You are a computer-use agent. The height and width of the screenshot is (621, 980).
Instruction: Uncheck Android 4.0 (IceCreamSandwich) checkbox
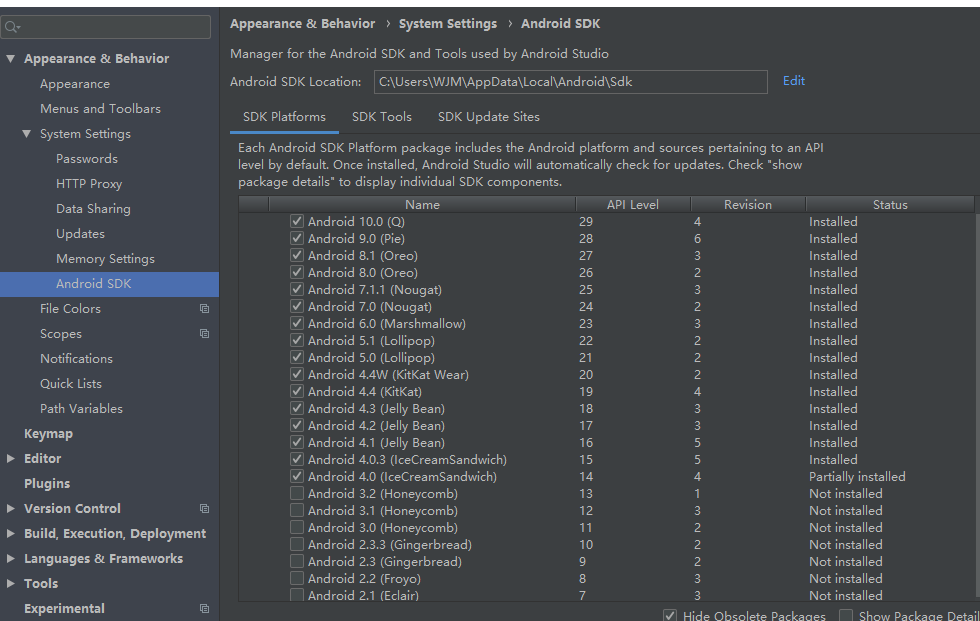(x=297, y=476)
